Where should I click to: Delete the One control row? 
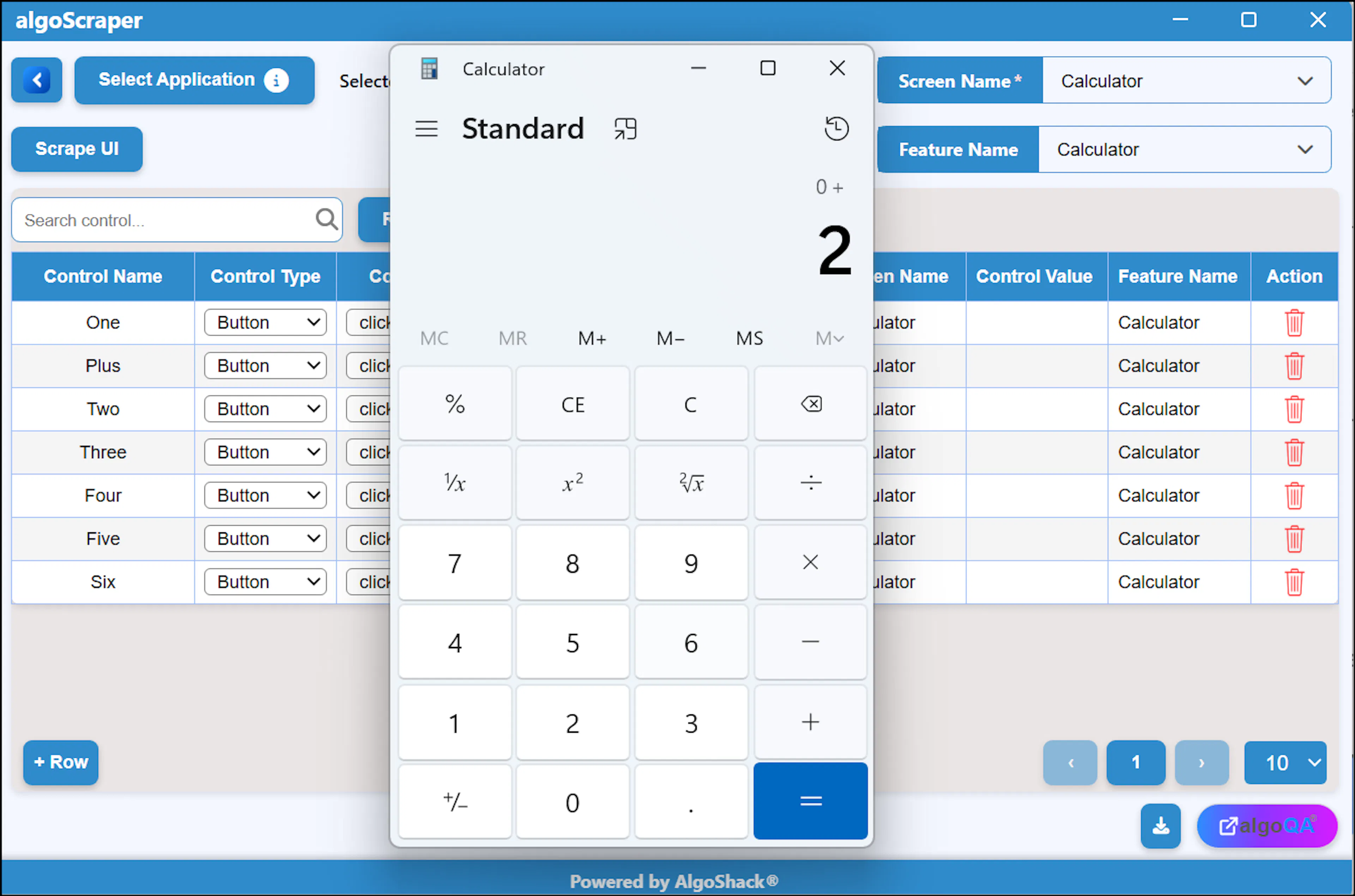point(1294,323)
